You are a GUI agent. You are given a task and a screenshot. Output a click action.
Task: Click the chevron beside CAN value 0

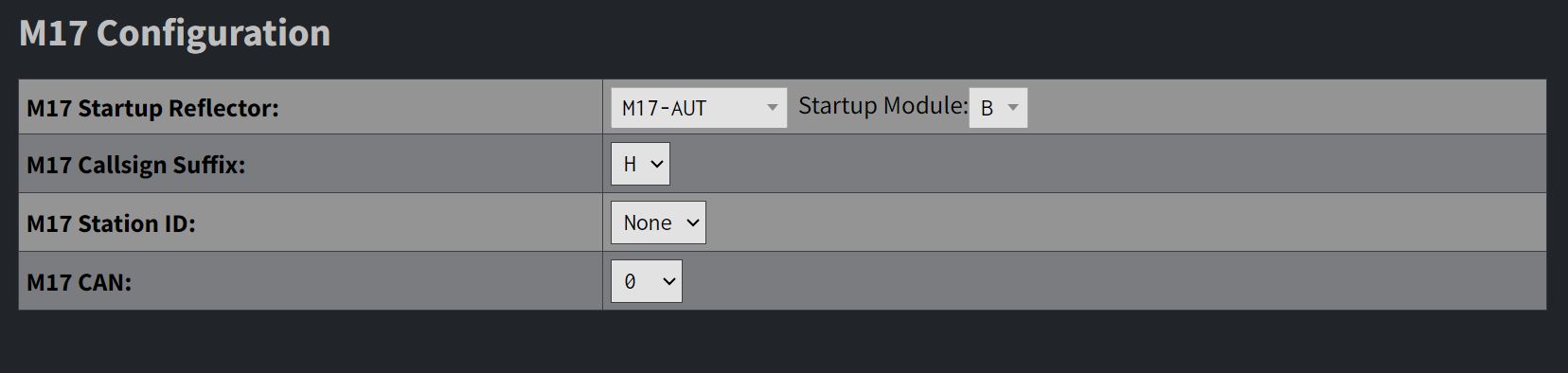click(668, 282)
